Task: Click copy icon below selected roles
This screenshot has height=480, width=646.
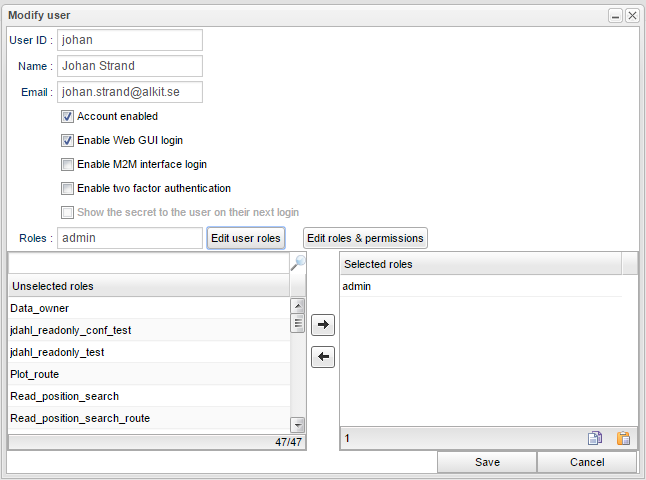Action: click(x=595, y=438)
